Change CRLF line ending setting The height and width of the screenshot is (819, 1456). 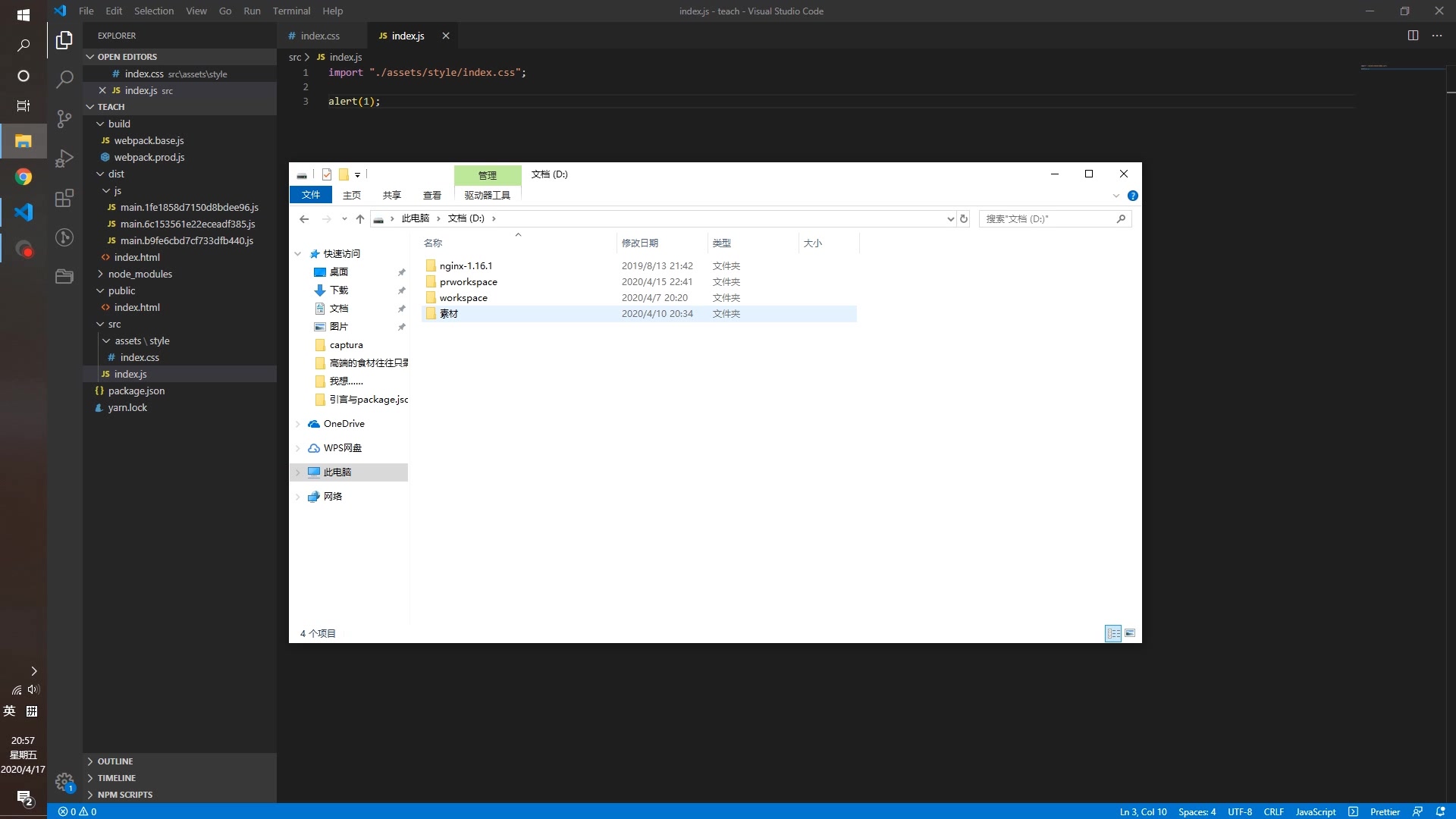[1274, 811]
